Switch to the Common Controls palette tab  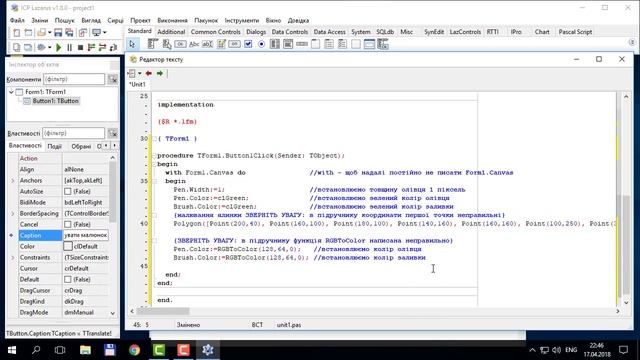[x=216, y=31]
